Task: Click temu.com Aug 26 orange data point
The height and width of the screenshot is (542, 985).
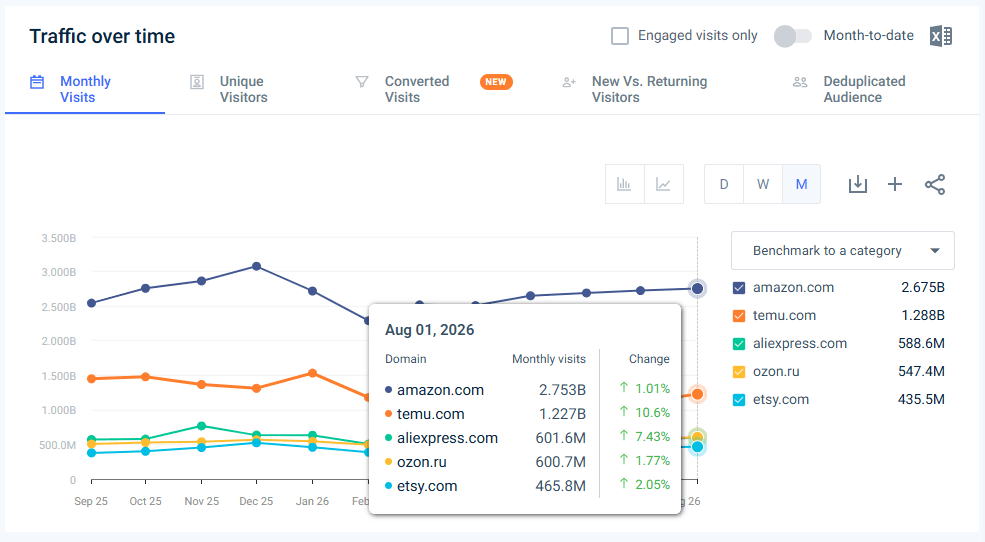Action: (x=697, y=394)
